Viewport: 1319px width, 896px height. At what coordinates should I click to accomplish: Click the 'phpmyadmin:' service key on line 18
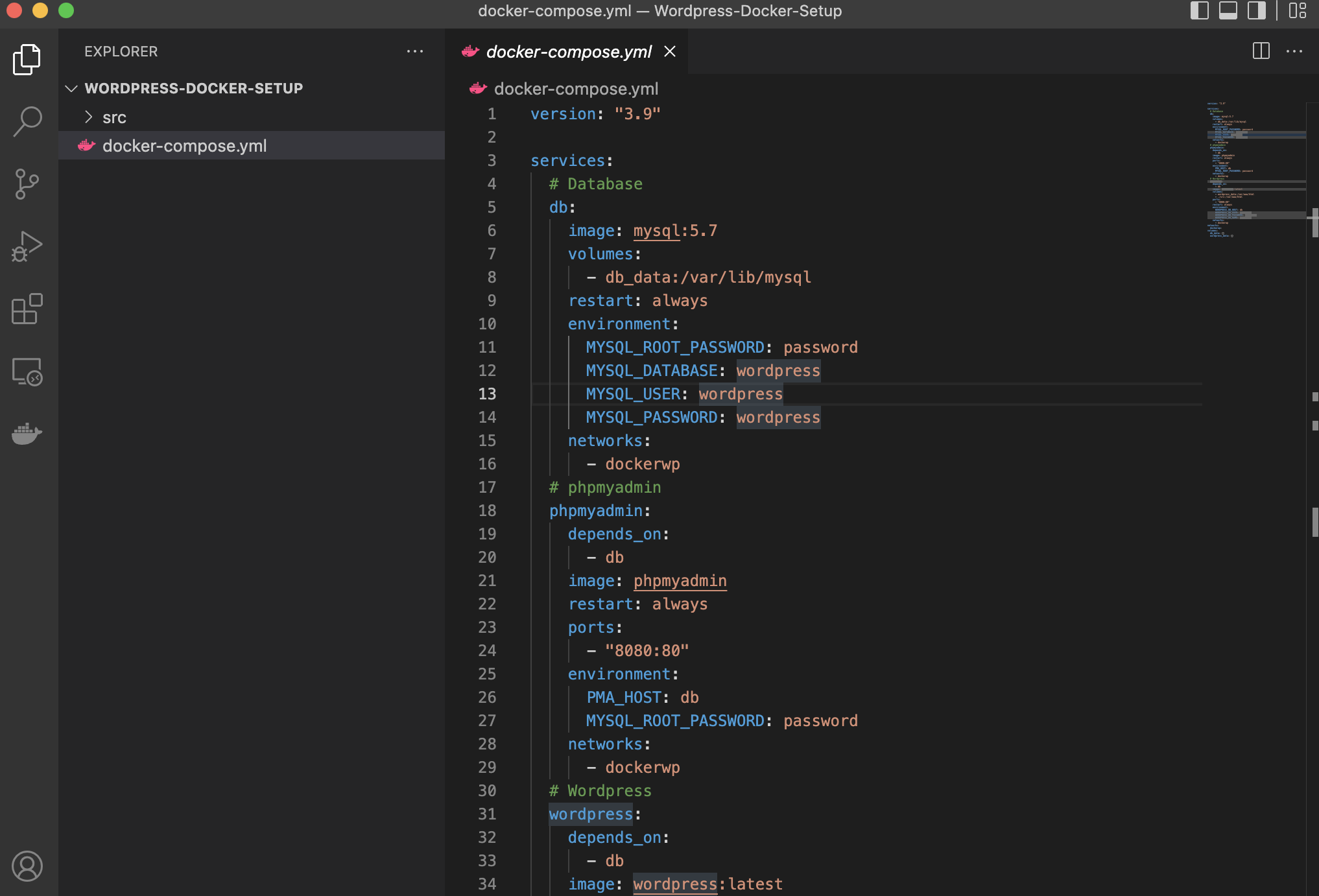point(600,511)
